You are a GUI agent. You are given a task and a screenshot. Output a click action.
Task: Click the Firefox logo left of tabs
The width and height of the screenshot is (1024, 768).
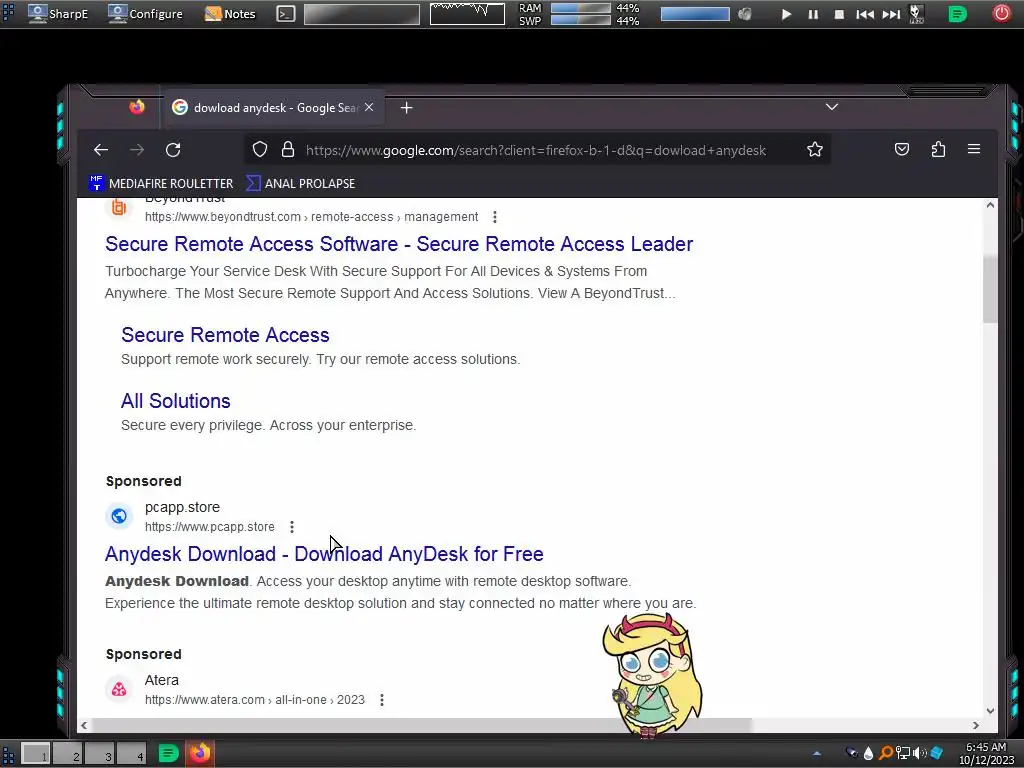137,106
